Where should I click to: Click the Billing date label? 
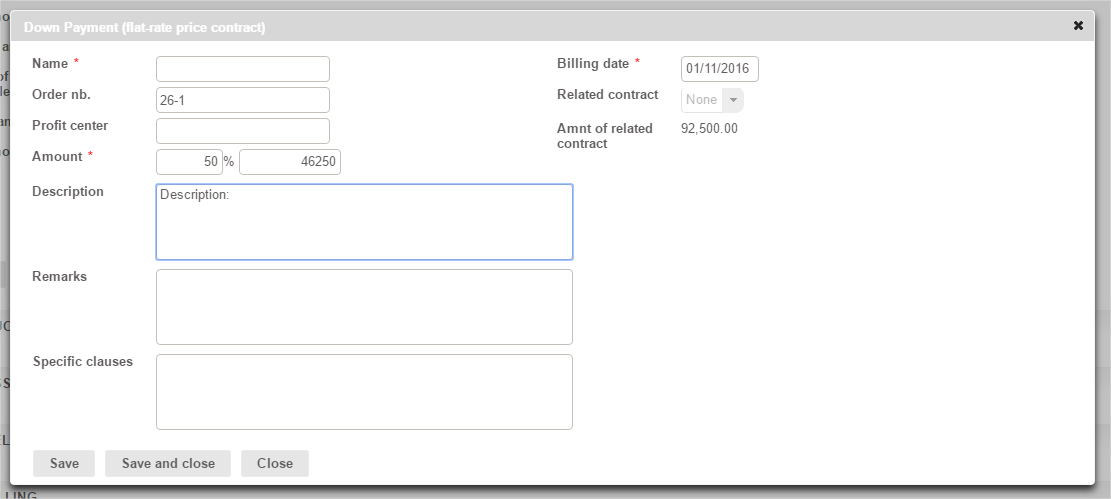point(593,64)
